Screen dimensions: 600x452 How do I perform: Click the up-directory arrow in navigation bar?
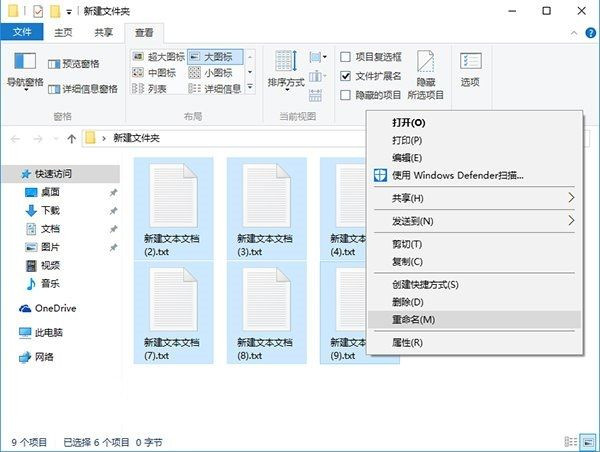tap(65, 138)
